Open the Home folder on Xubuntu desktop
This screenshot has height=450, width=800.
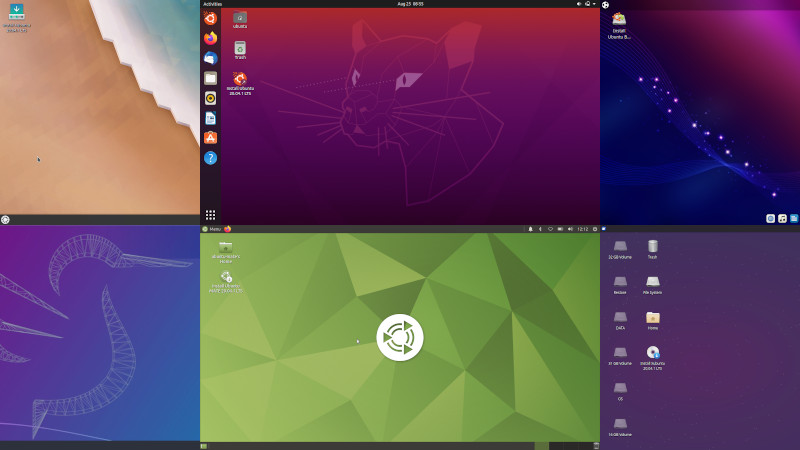click(653, 318)
